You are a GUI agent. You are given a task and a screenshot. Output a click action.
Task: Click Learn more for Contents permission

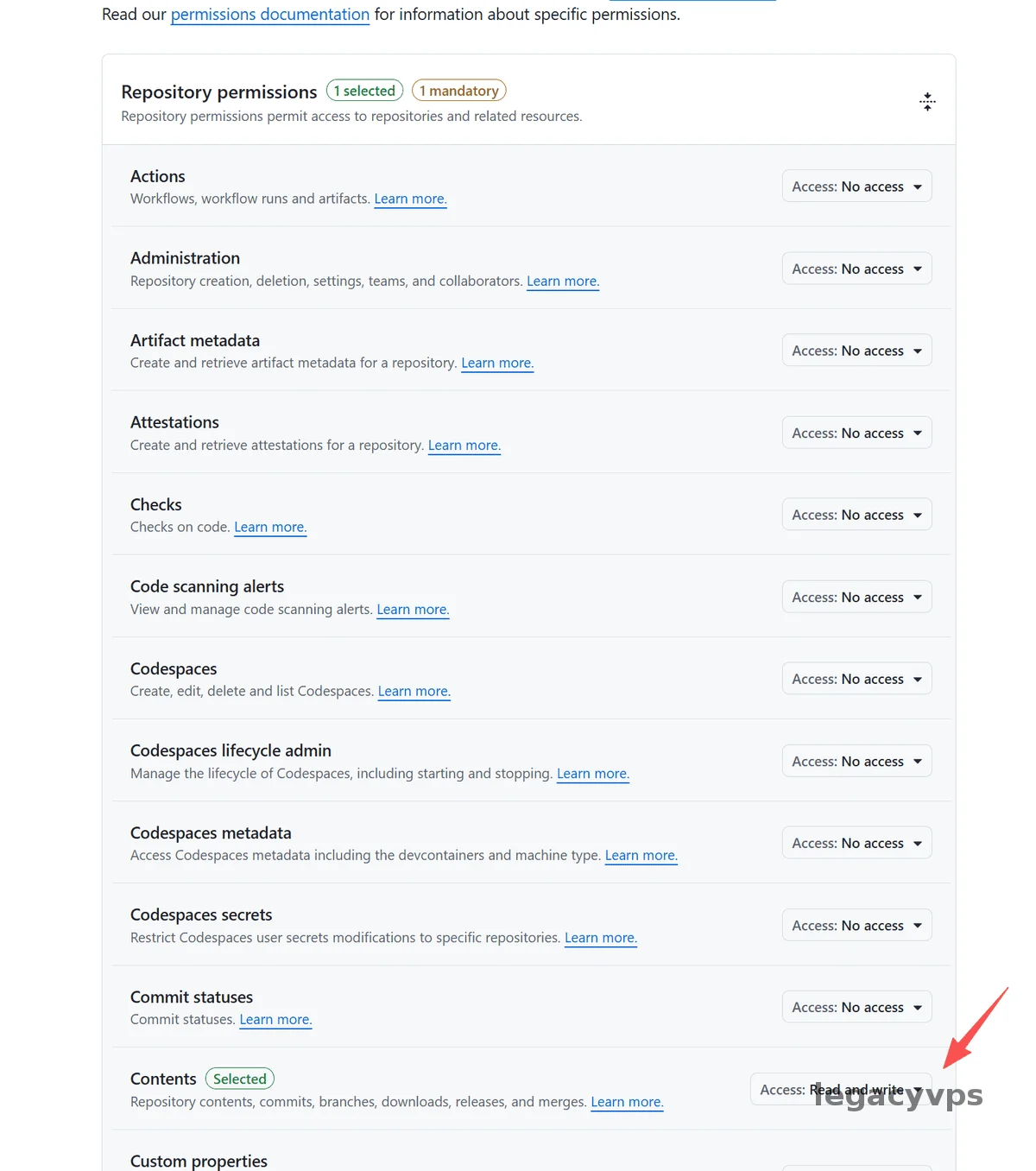pos(627,1102)
